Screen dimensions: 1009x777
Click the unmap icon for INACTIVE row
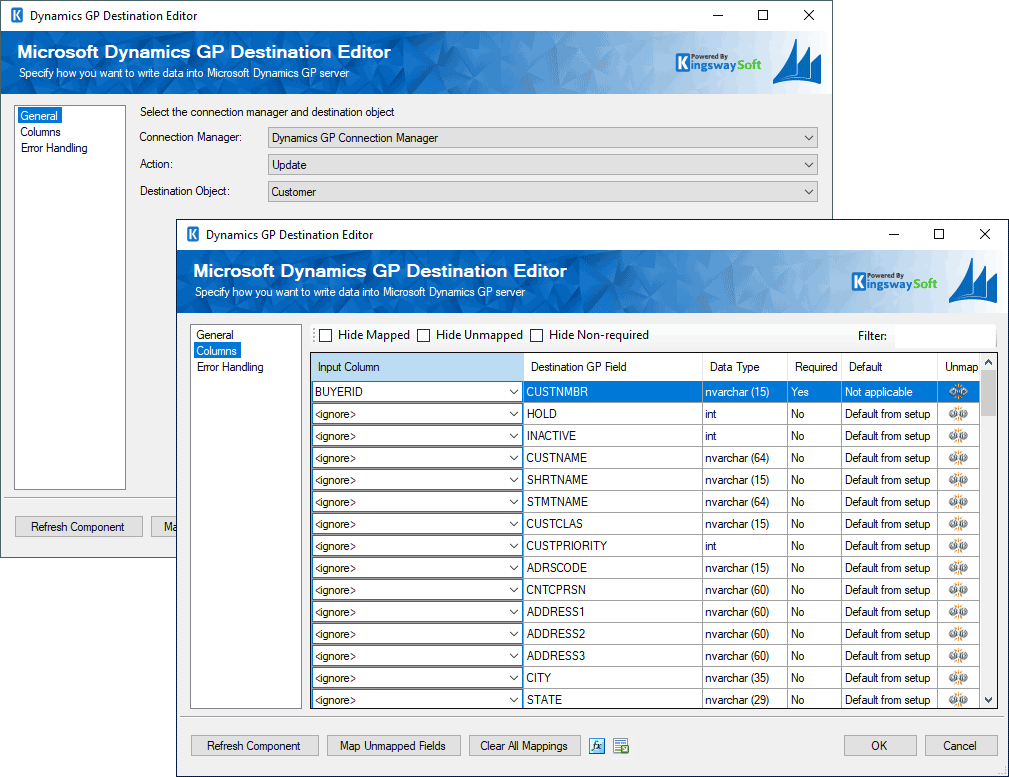click(x=958, y=436)
